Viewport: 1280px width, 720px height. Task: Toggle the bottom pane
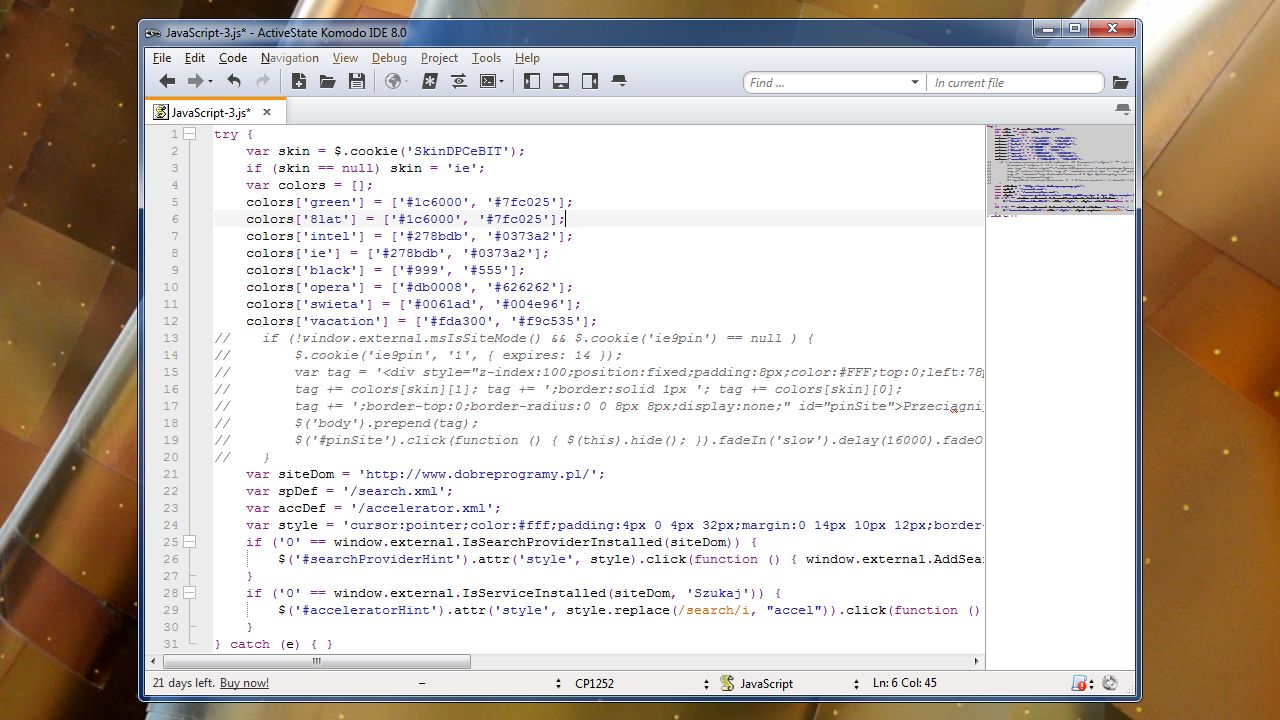pos(561,82)
